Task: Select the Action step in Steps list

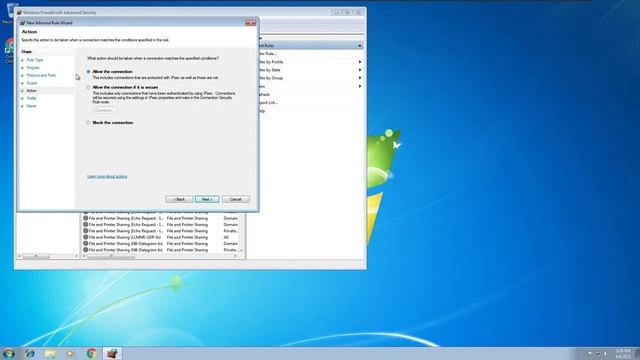Action: [31, 91]
